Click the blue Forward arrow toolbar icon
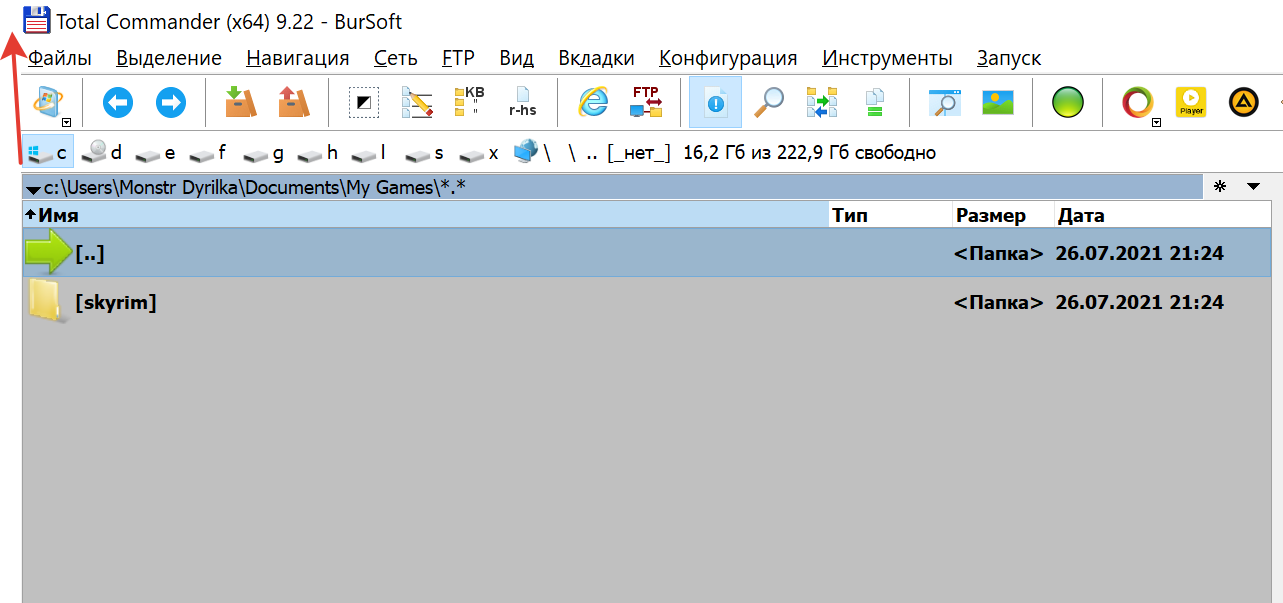 click(171, 102)
